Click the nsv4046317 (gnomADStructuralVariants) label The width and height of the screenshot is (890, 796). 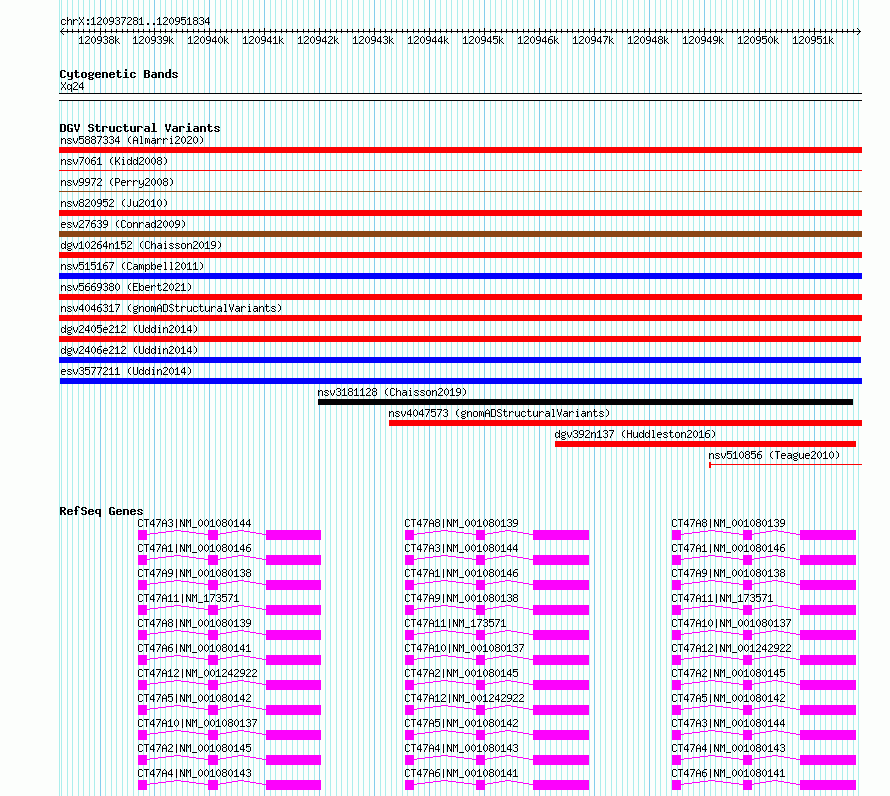[x=171, y=308]
